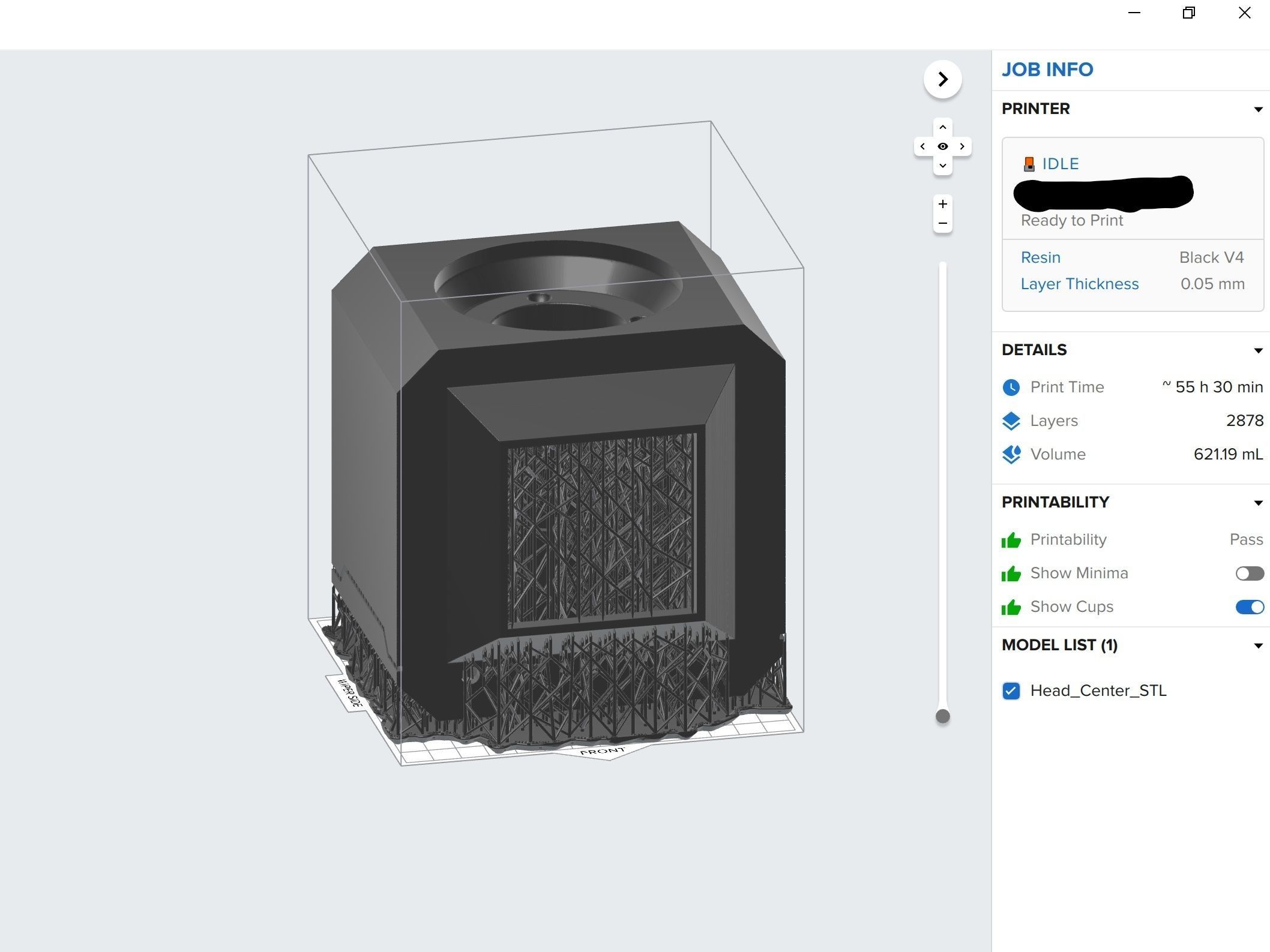This screenshot has width=1270, height=952.
Task: Open the Layer Thickness setting link
Action: (x=1079, y=284)
